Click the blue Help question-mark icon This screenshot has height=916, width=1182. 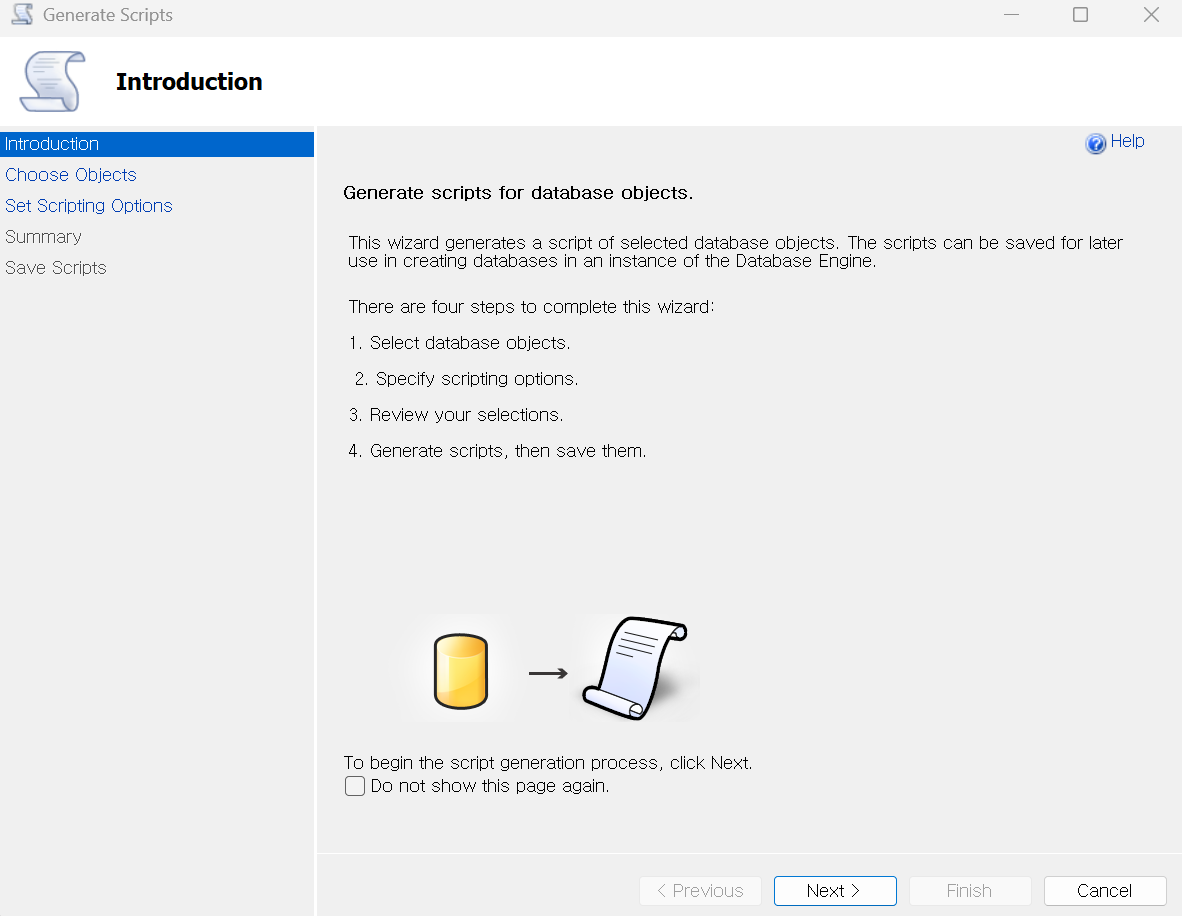pos(1095,143)
